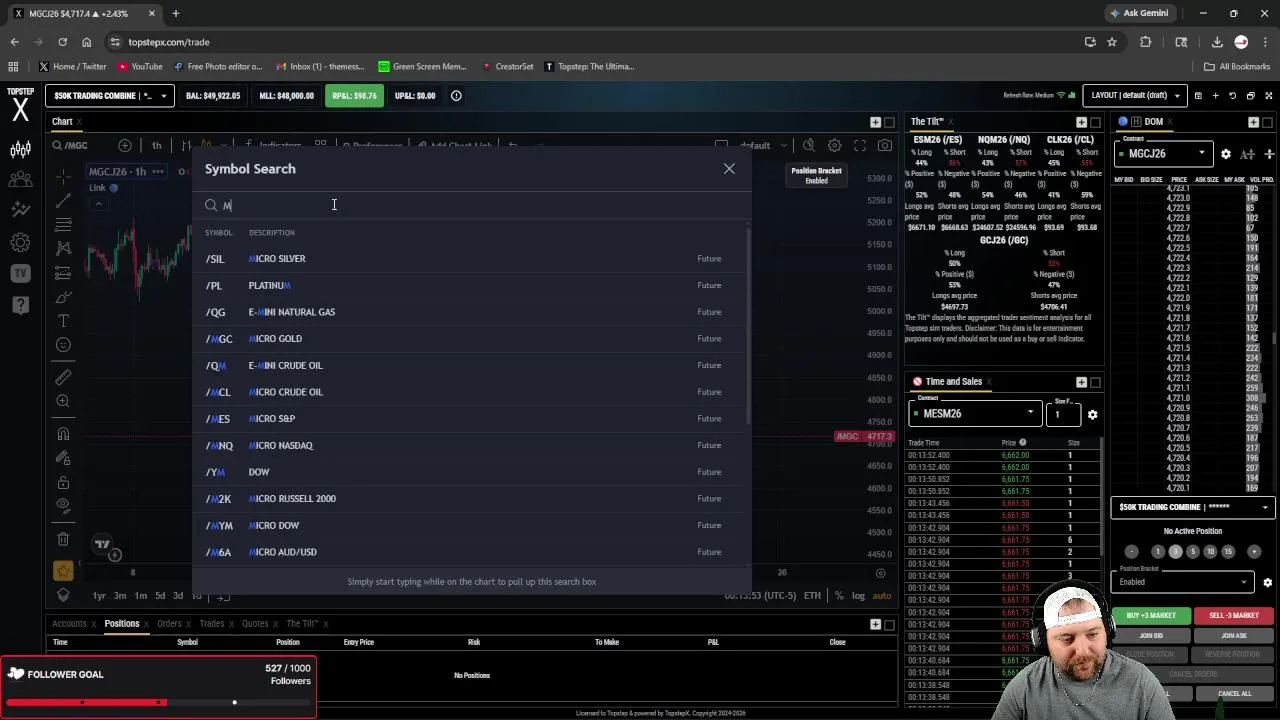This screenshot has width=1280, height=720.
Task: Select /PL Platinum from results
Action: (472, 285)
